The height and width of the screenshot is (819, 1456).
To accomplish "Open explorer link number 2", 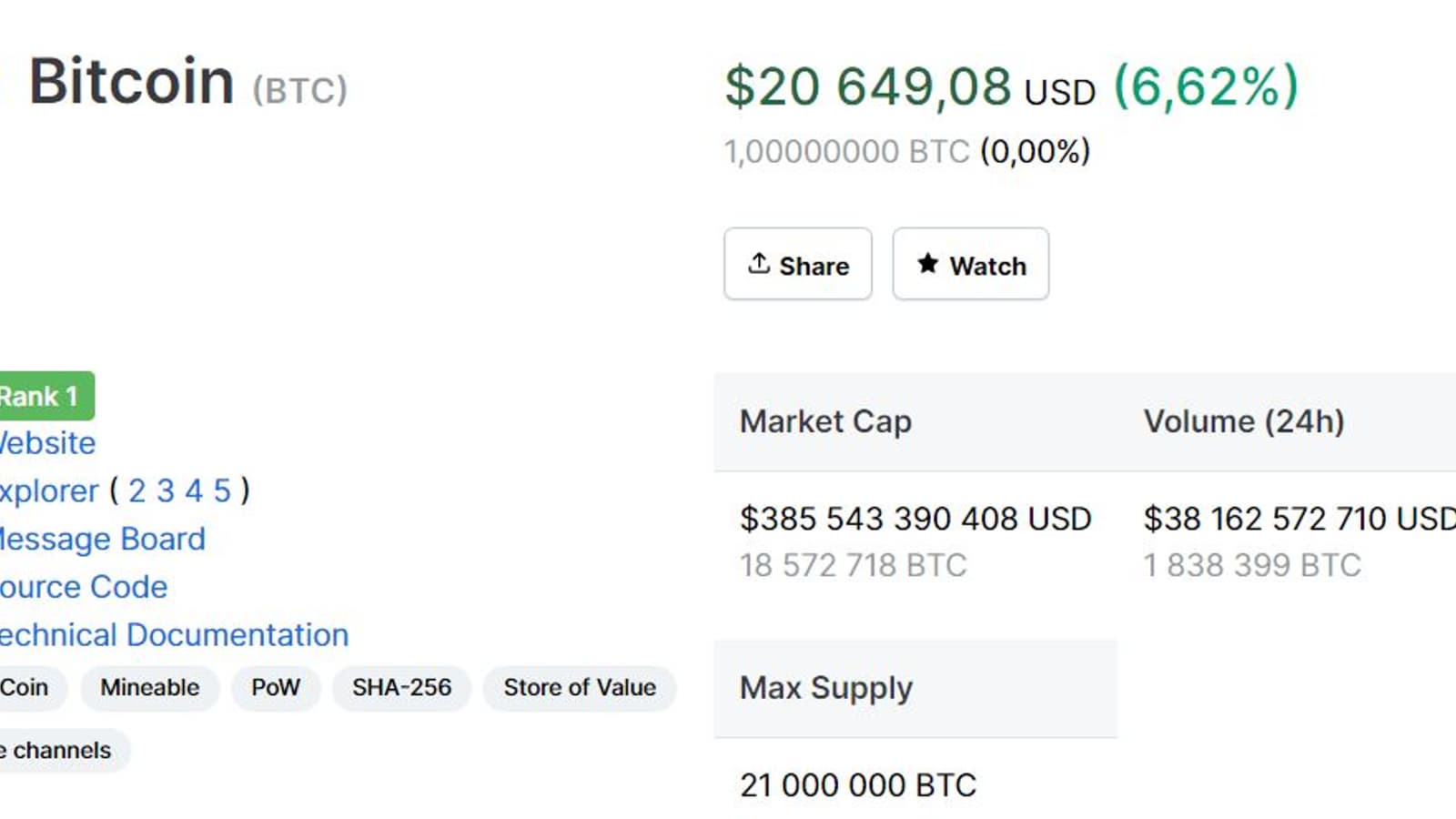I will click(136, 491).
